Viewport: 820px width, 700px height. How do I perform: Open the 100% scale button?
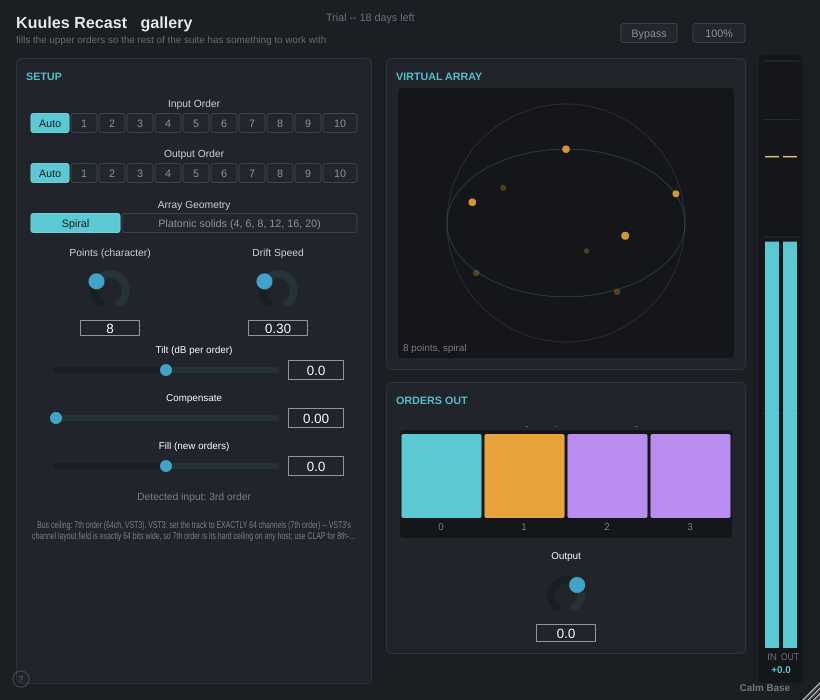pyautogui.click(x=719, y=33)
